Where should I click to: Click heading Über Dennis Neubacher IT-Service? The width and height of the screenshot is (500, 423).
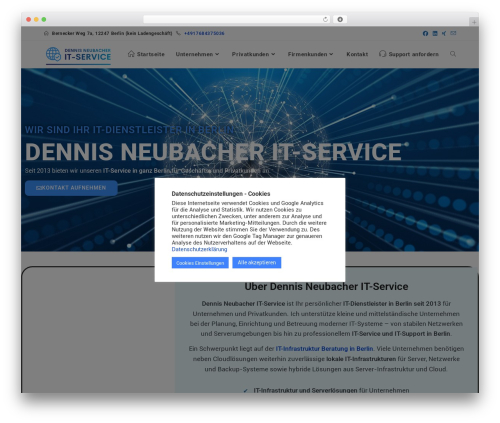click(x=326, y=287)
